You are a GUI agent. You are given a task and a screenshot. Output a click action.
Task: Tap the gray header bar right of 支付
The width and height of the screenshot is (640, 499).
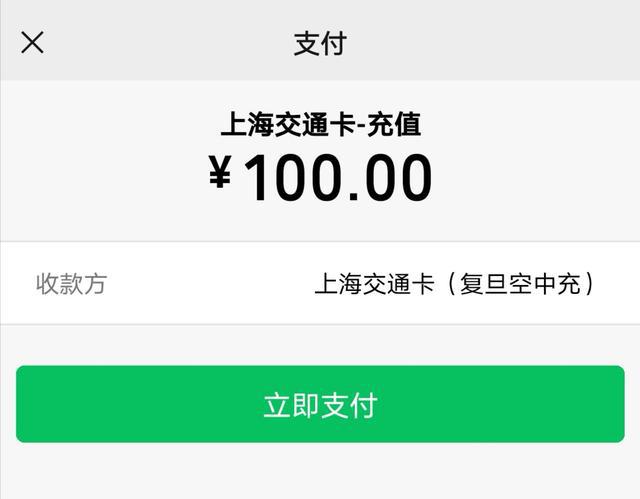coord(500,43)
